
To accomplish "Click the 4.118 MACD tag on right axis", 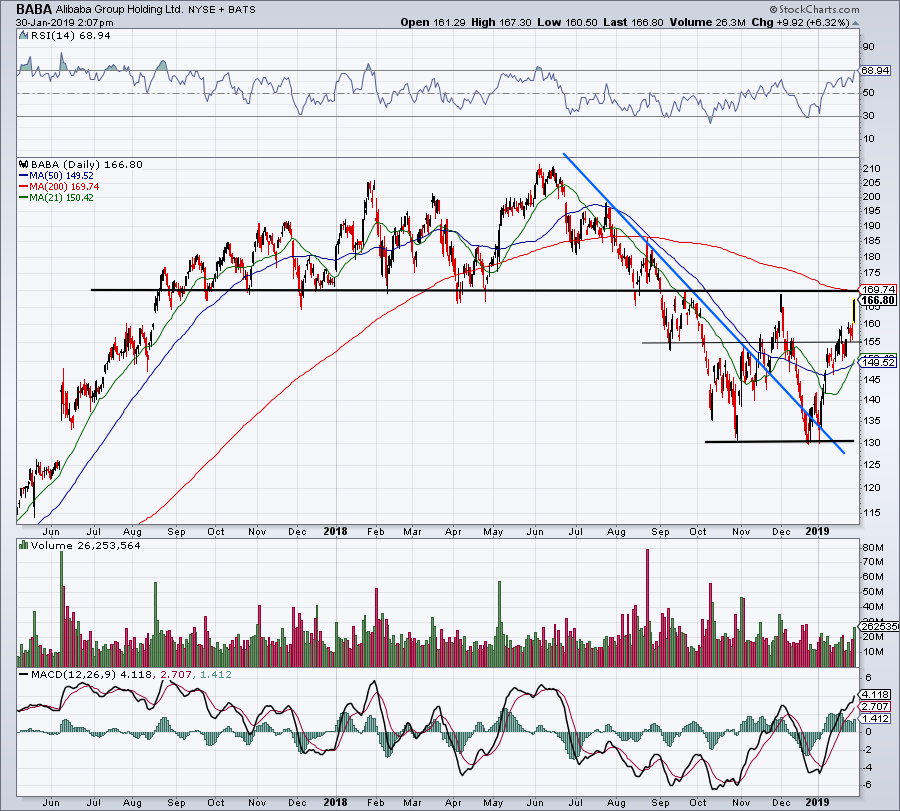I will [876, 694].
